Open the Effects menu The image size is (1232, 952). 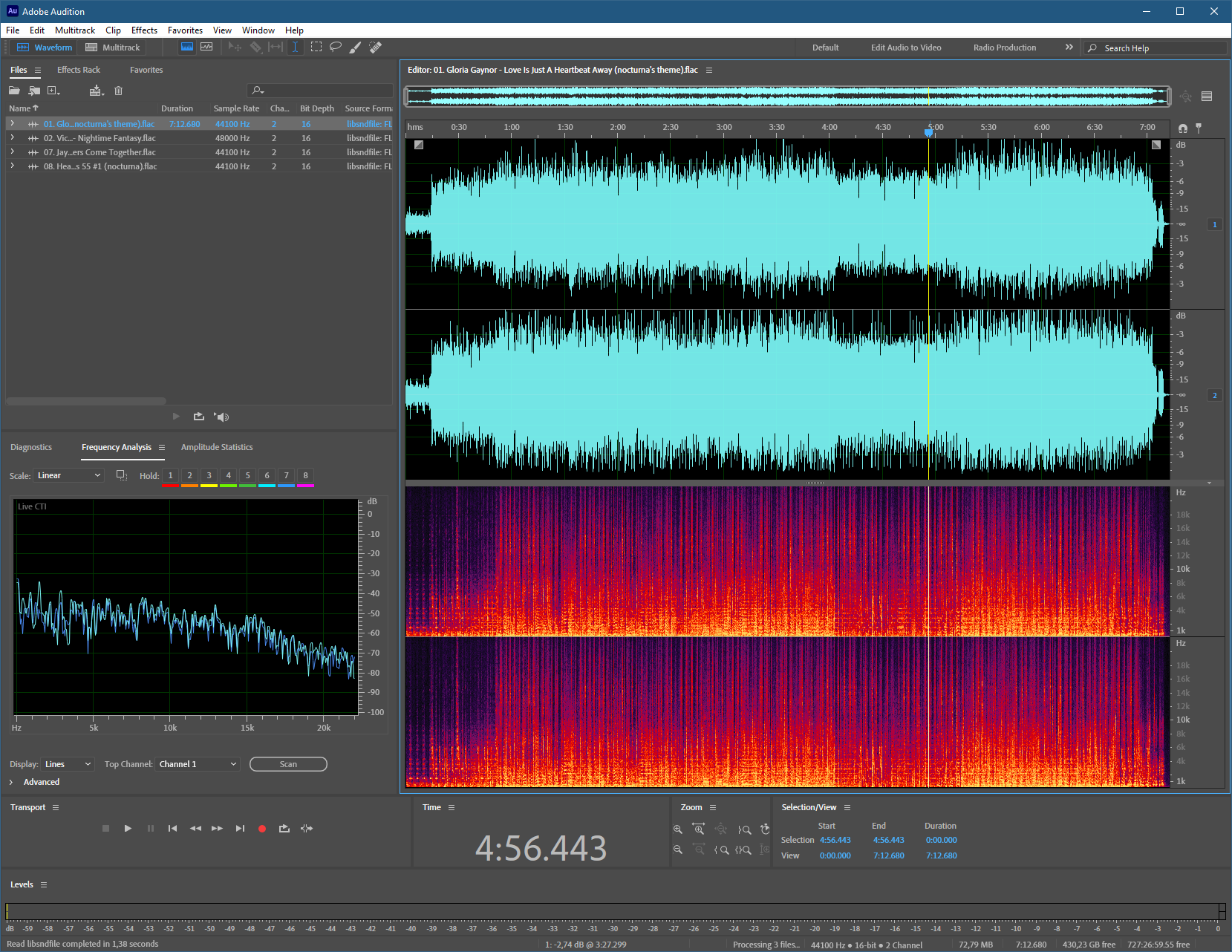pyautogui.click(x=144, y=30)
